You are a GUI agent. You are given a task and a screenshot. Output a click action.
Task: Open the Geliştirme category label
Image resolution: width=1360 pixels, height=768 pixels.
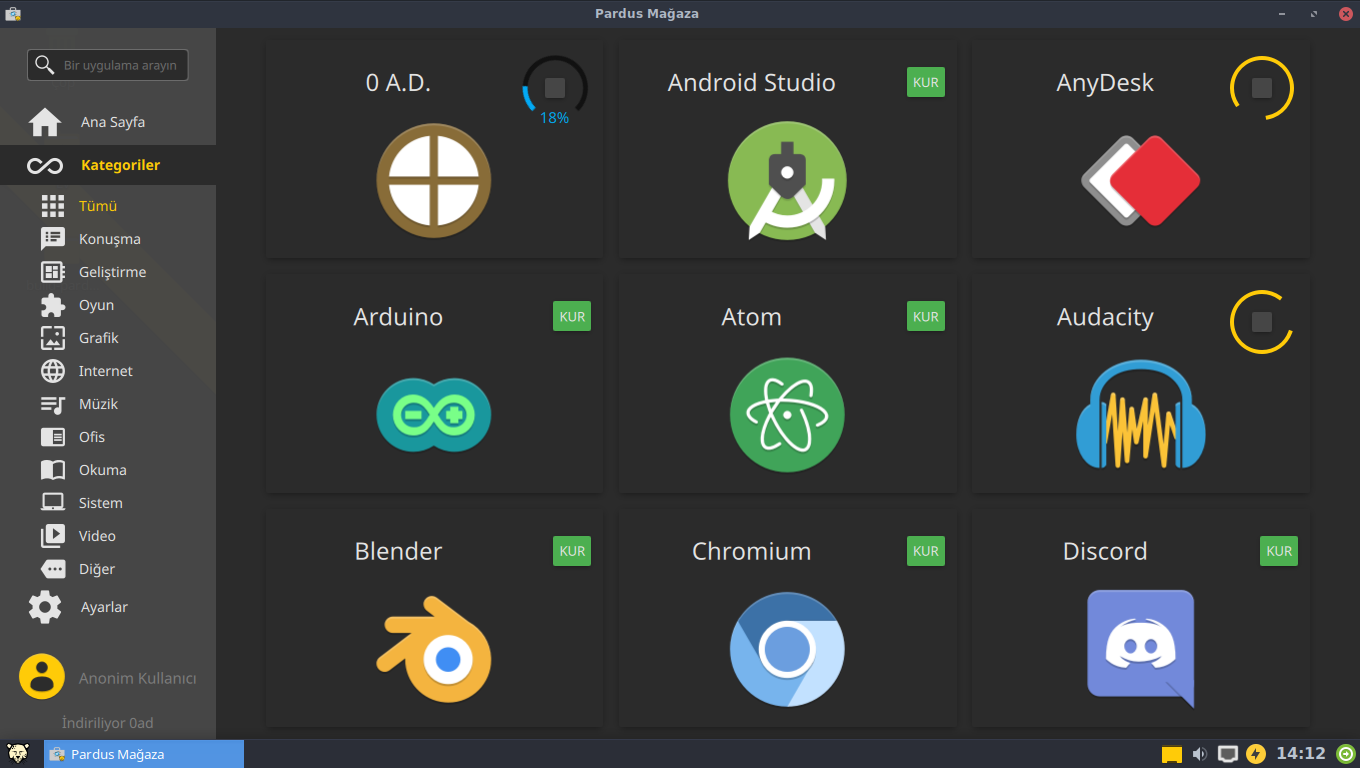112,272
